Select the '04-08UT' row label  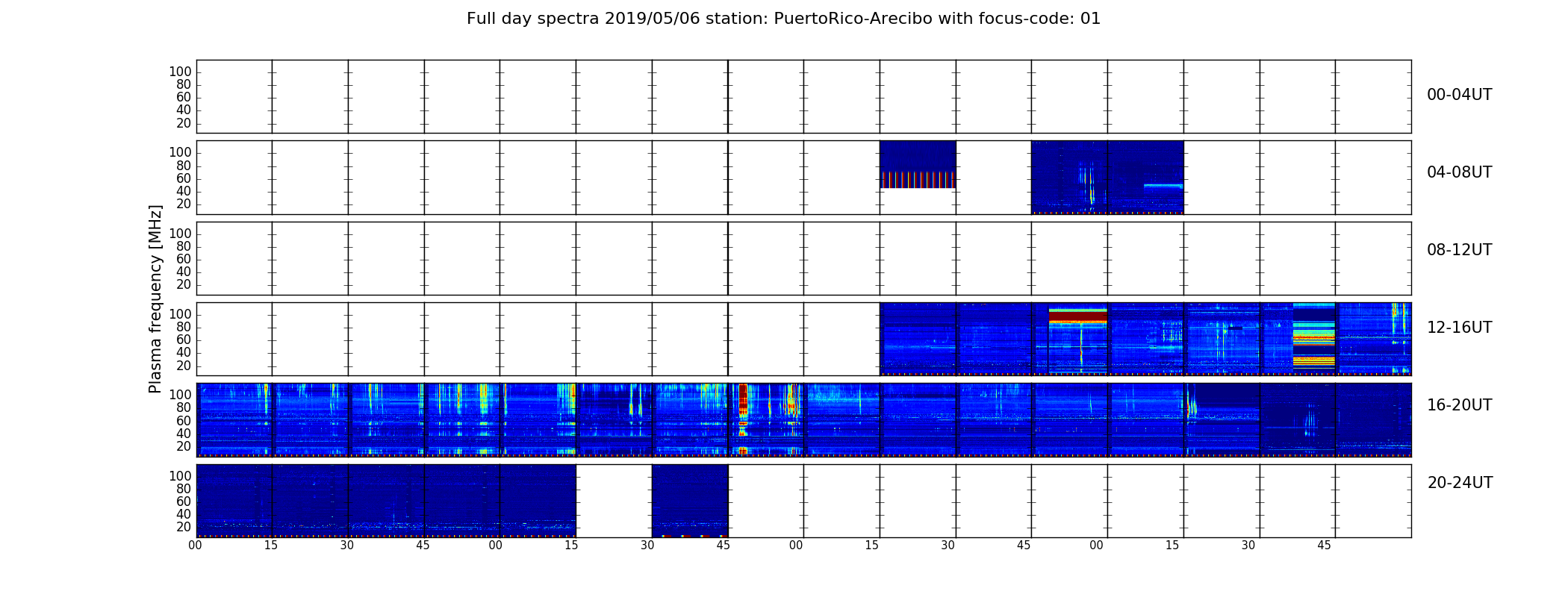click(x=1459, y=172)
